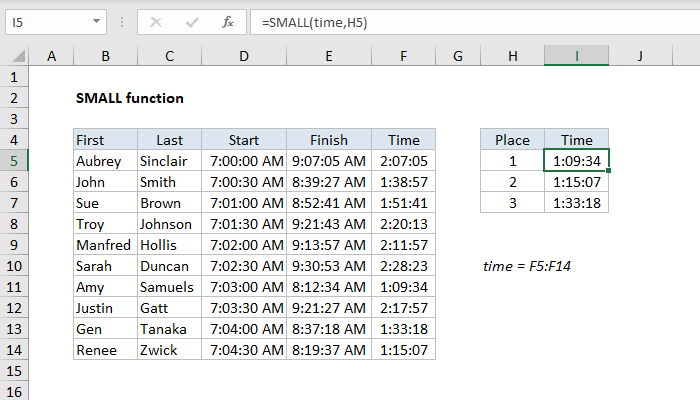Click the Finish column header cell

click(329, 140)
